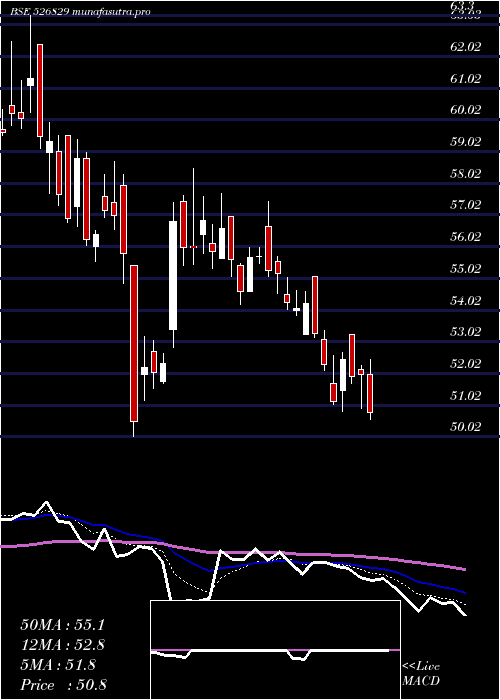Screen dimensions: 500x700
Task: Click the 60.02 price axis label
Action: [x=466, y=110]
